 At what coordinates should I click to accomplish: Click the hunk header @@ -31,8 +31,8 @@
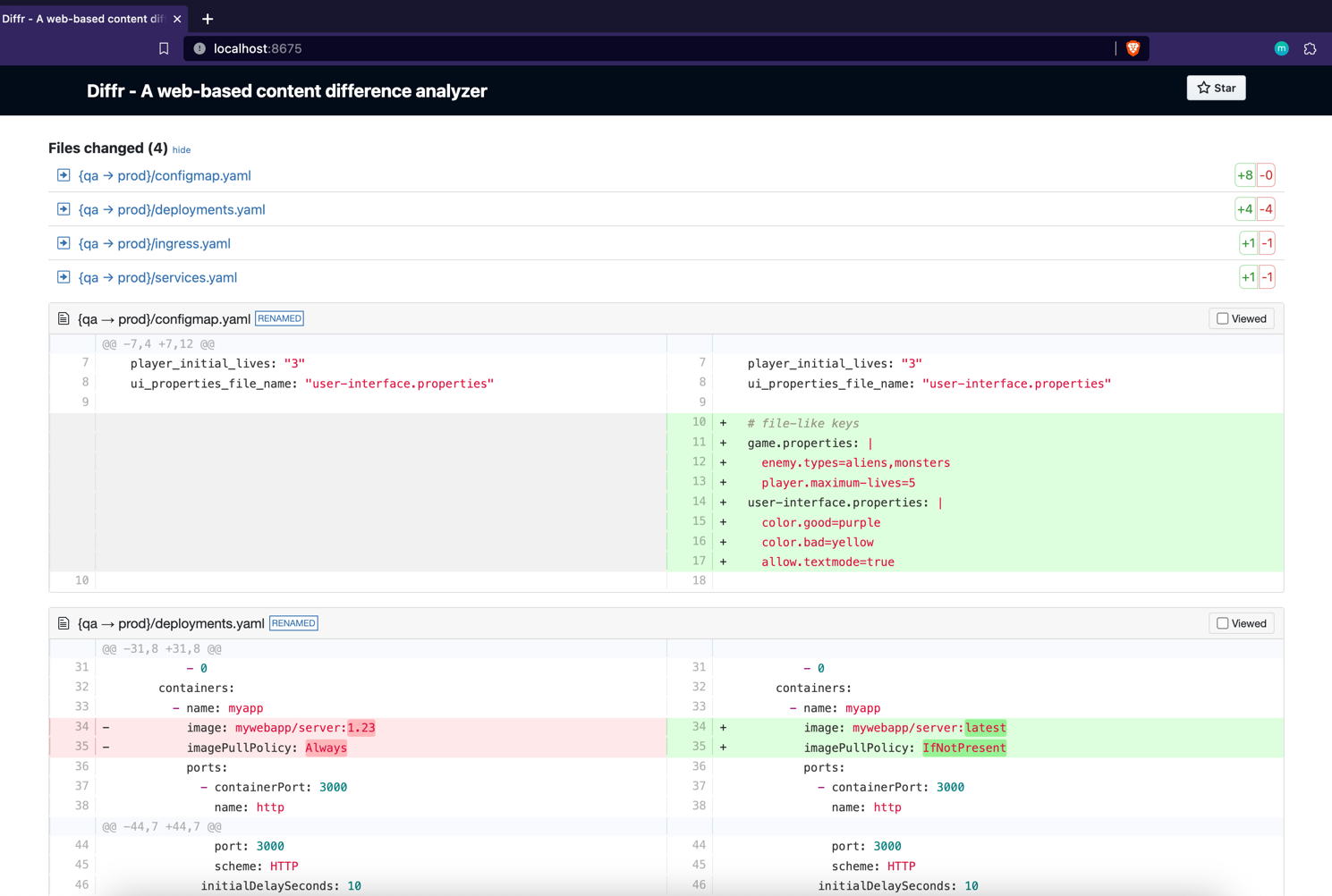pyautogui.click(x=162, y=649)
